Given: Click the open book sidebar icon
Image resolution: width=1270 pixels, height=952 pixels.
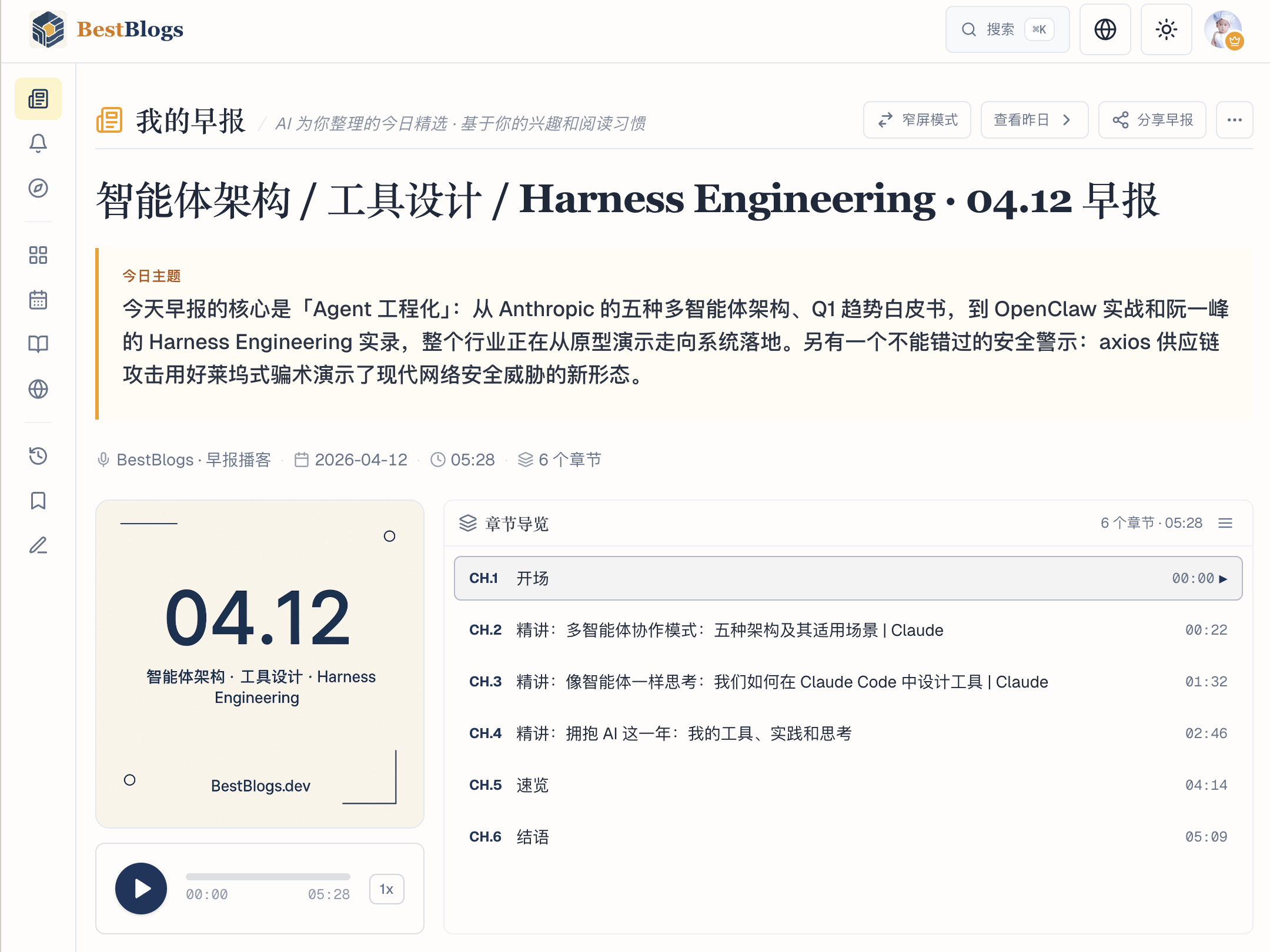Looking at the screenshot, I should [x=38, y=344].
